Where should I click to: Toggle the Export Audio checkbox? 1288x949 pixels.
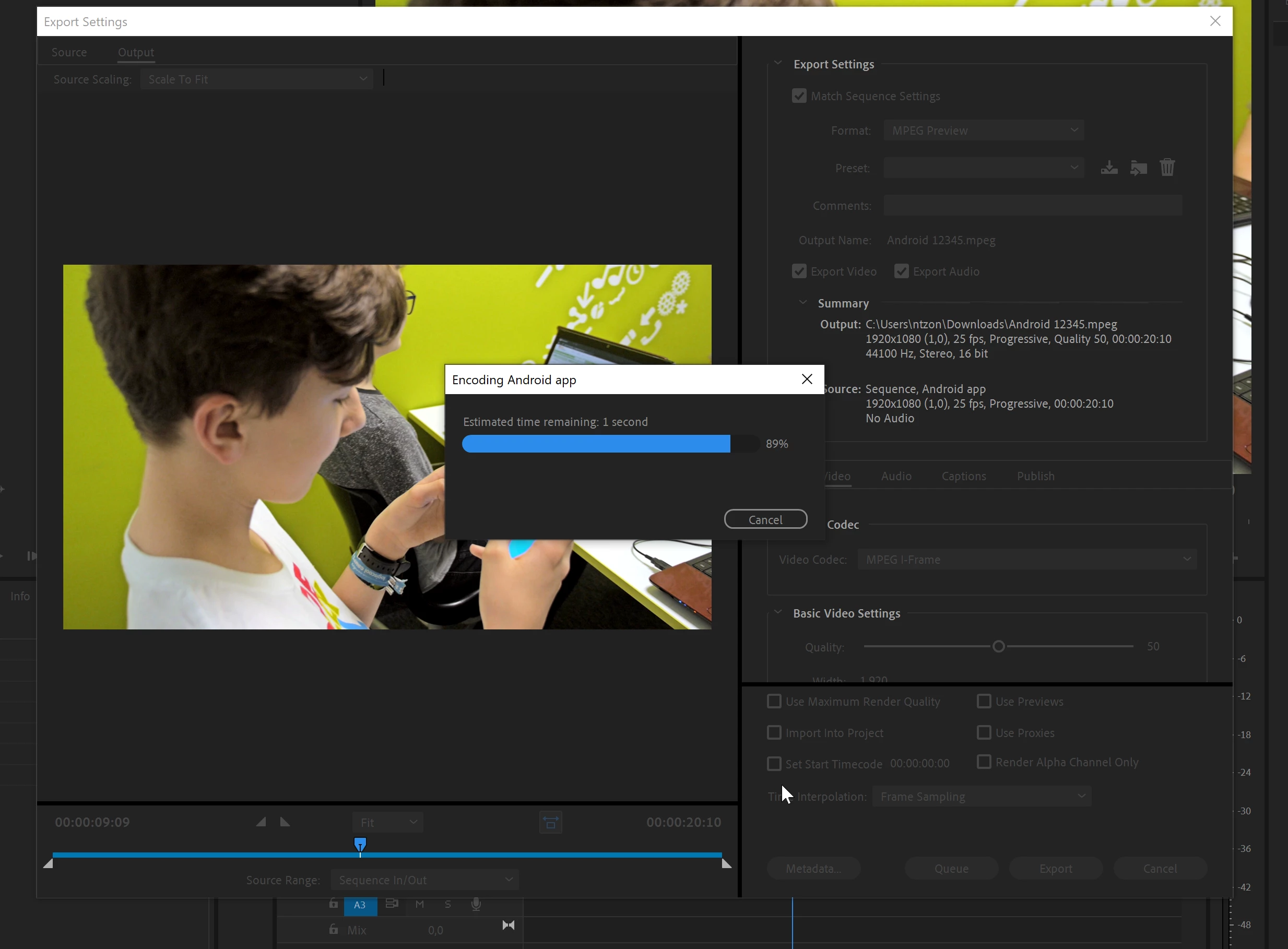tap(901, 271)
